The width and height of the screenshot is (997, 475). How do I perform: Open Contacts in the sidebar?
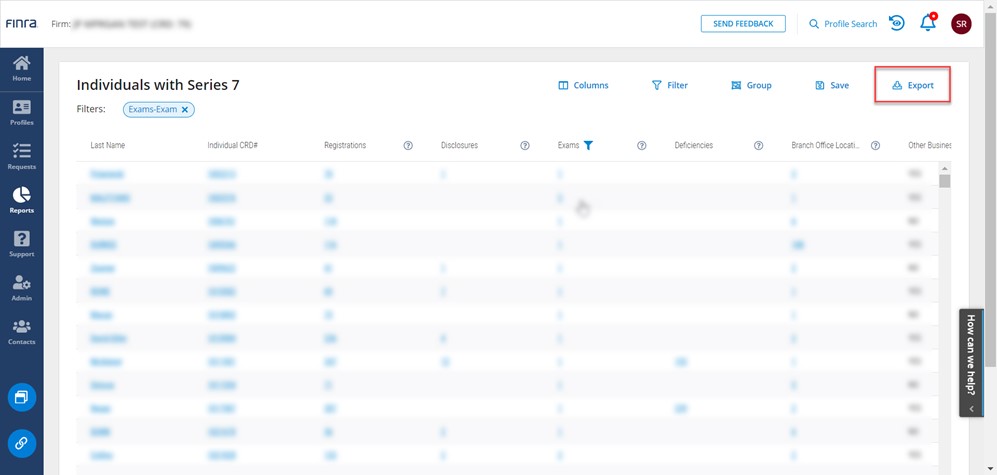(21, 332)
